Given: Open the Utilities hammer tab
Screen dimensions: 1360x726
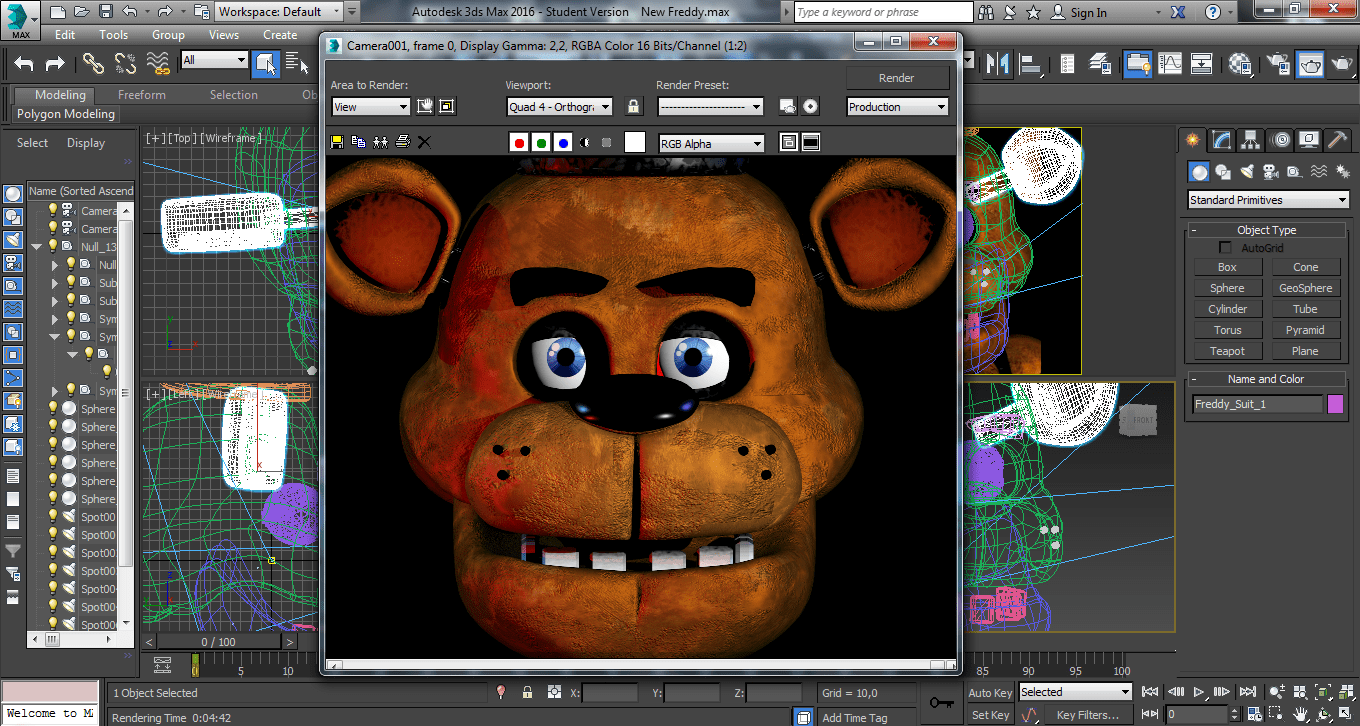Looking at the screenshot, I should click(1337, 140).
